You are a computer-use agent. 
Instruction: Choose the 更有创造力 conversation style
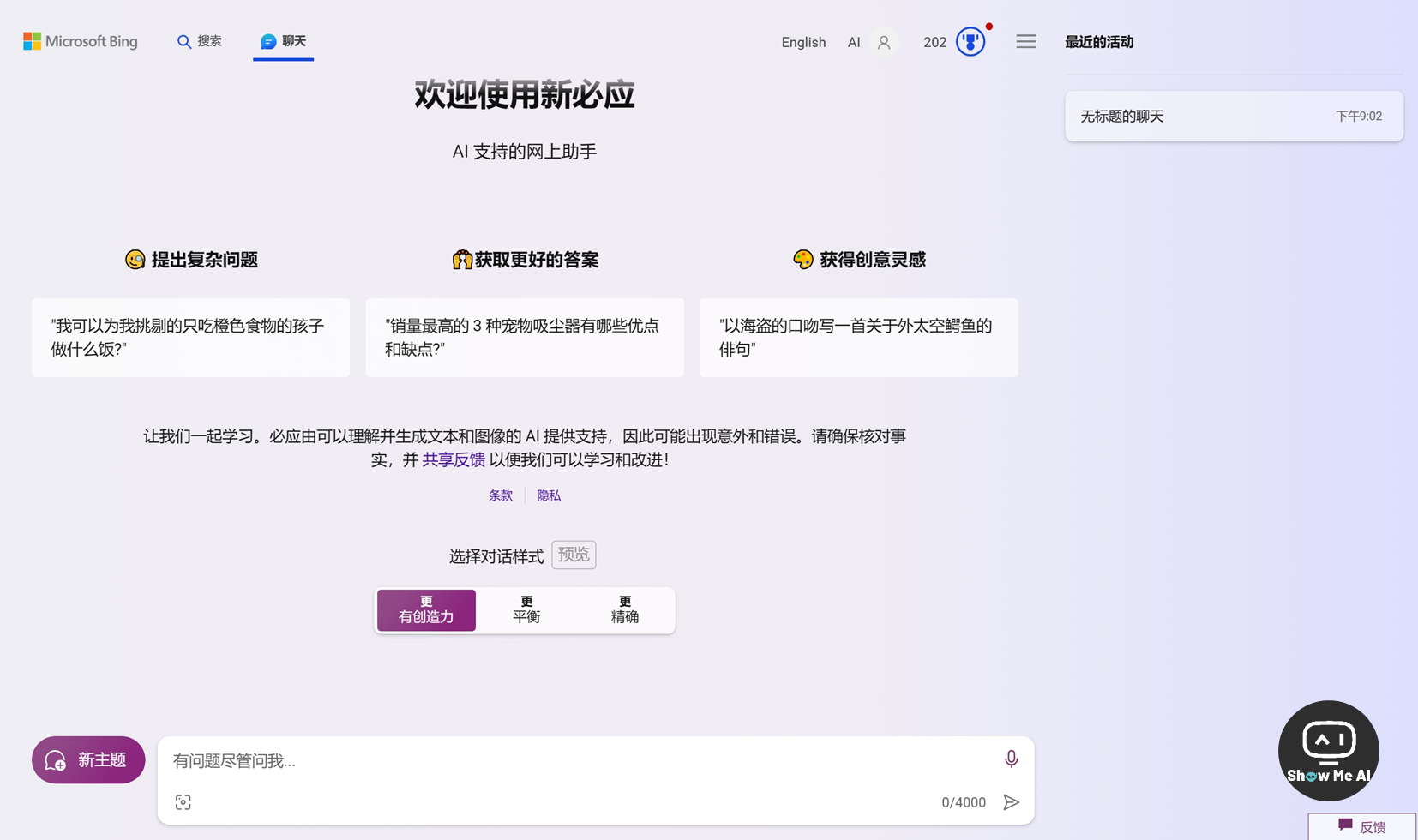pyautogui.click(x=426, y=609)
